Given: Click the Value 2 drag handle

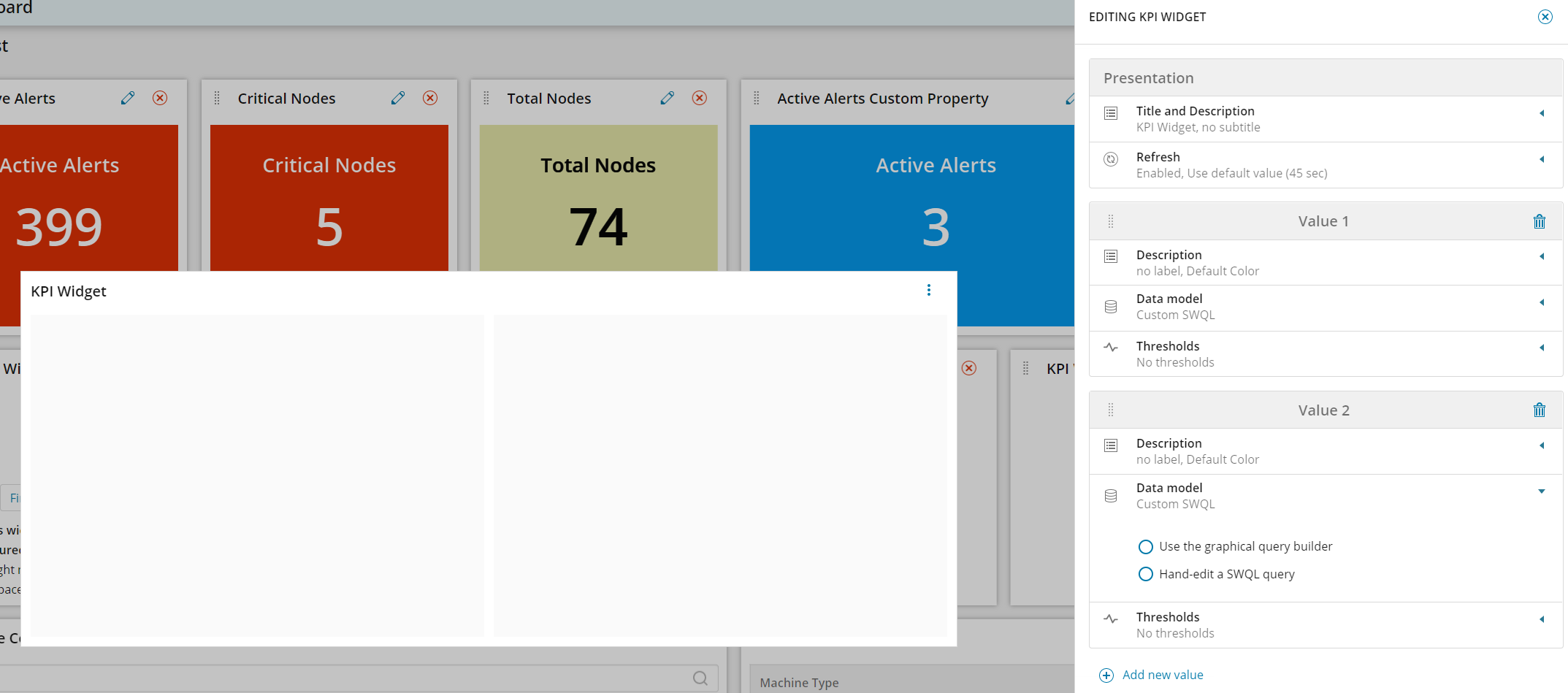Looking at the screenshot, I should [x=1111, y=410].
